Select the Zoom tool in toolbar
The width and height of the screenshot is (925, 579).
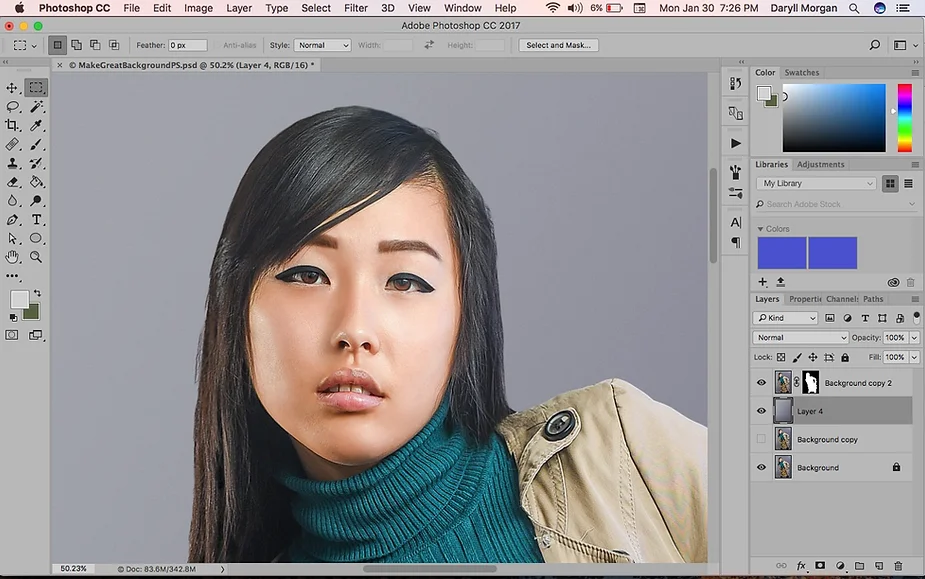tap(36, 257)
